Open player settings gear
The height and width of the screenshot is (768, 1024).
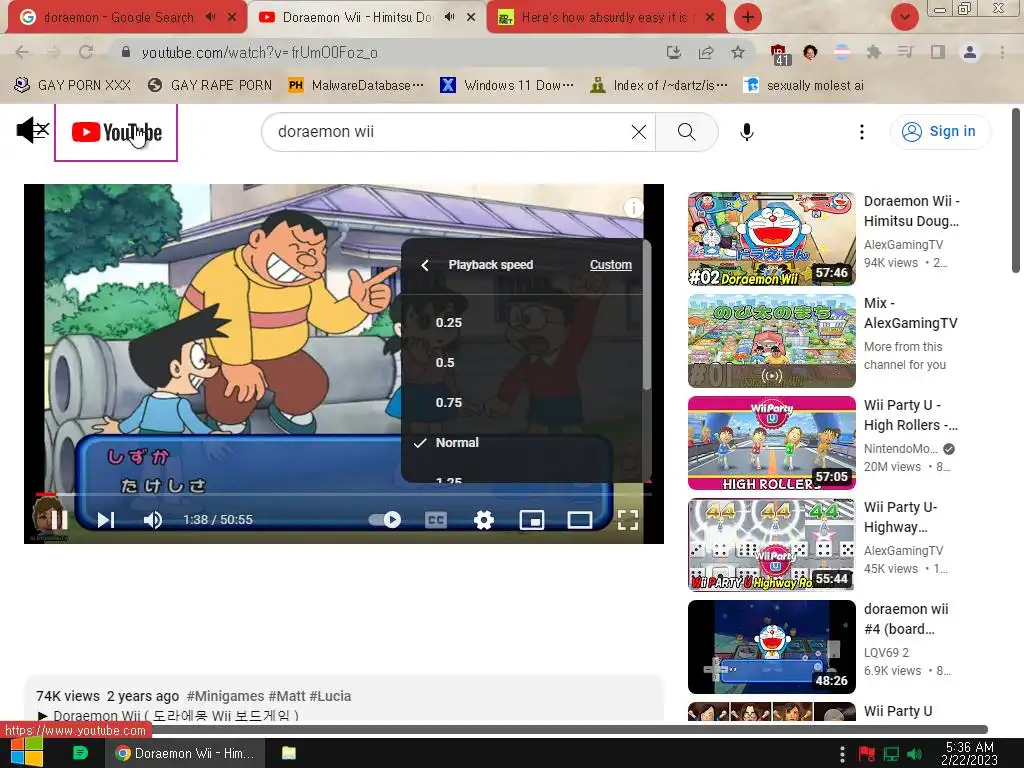pos(483,520)
